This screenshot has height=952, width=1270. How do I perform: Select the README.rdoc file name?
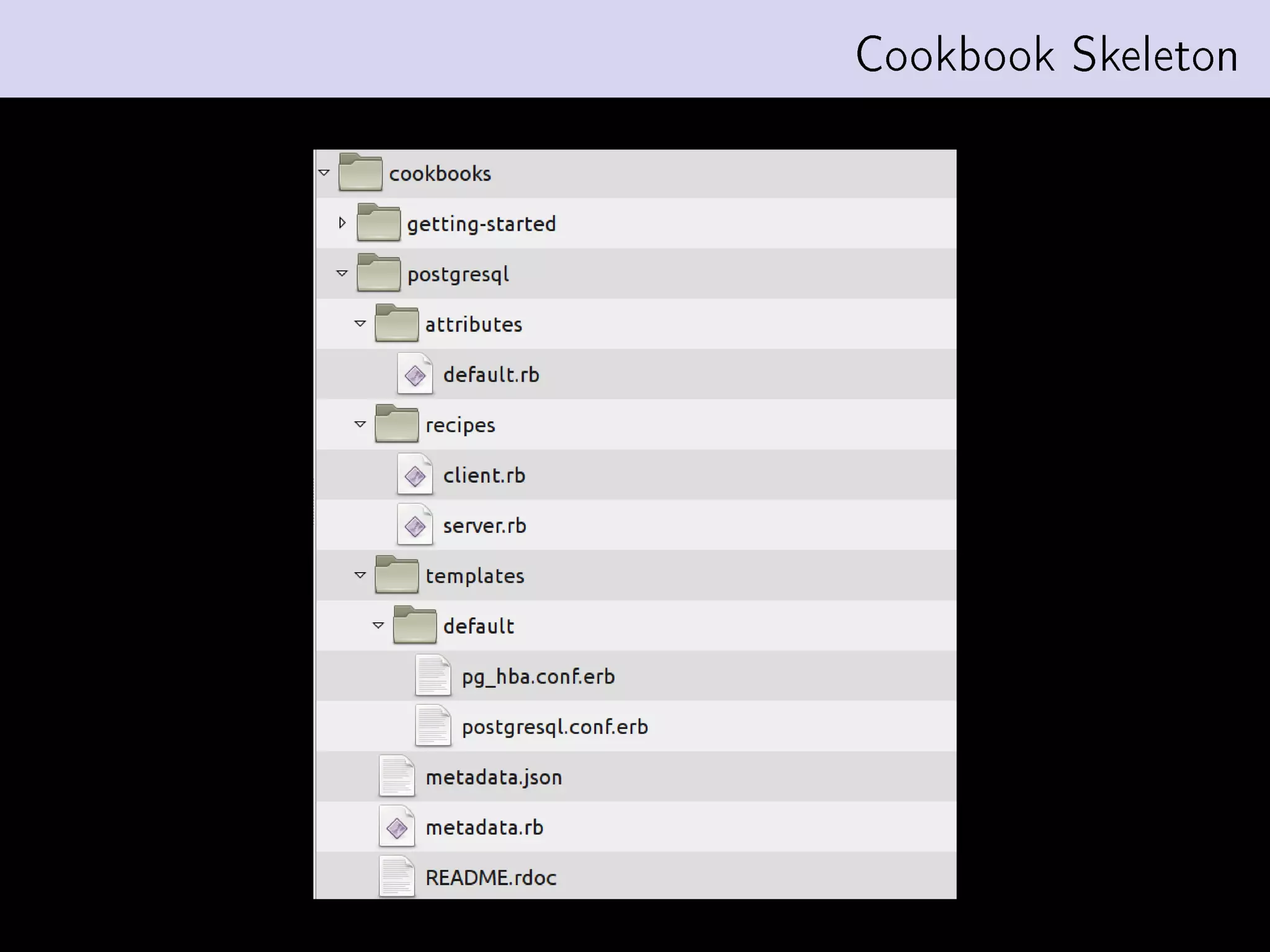[x=491, y=878]
